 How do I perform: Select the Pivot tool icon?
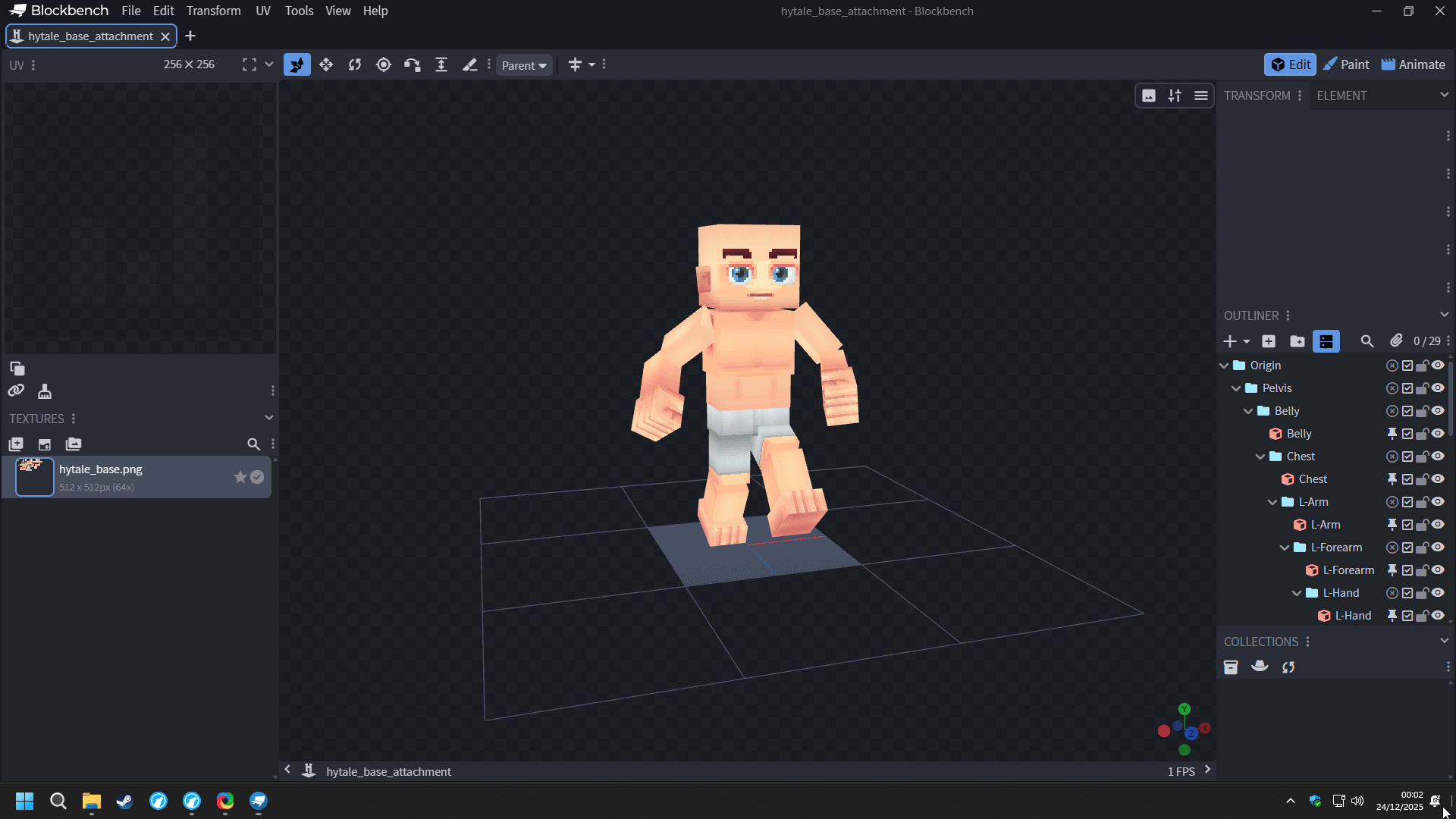pos(384,64)
